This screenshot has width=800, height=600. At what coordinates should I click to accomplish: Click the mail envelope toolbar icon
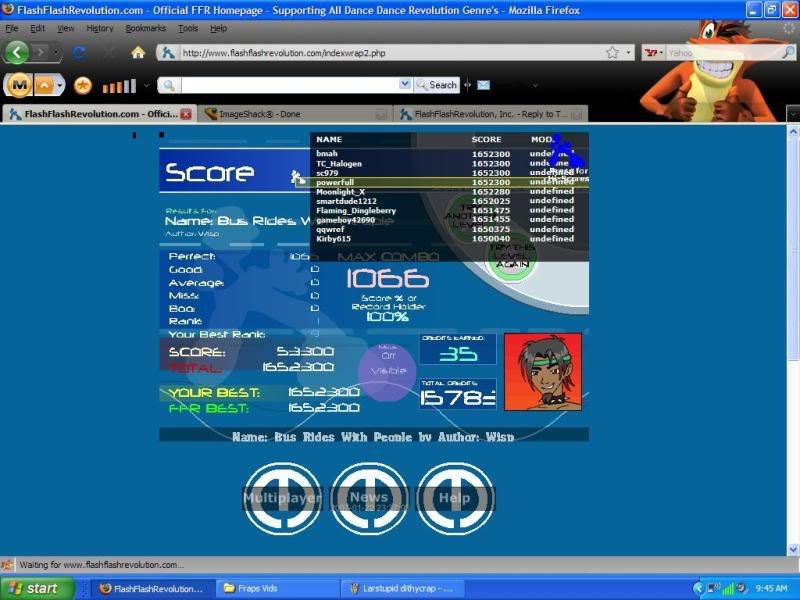tap(483, 85)
